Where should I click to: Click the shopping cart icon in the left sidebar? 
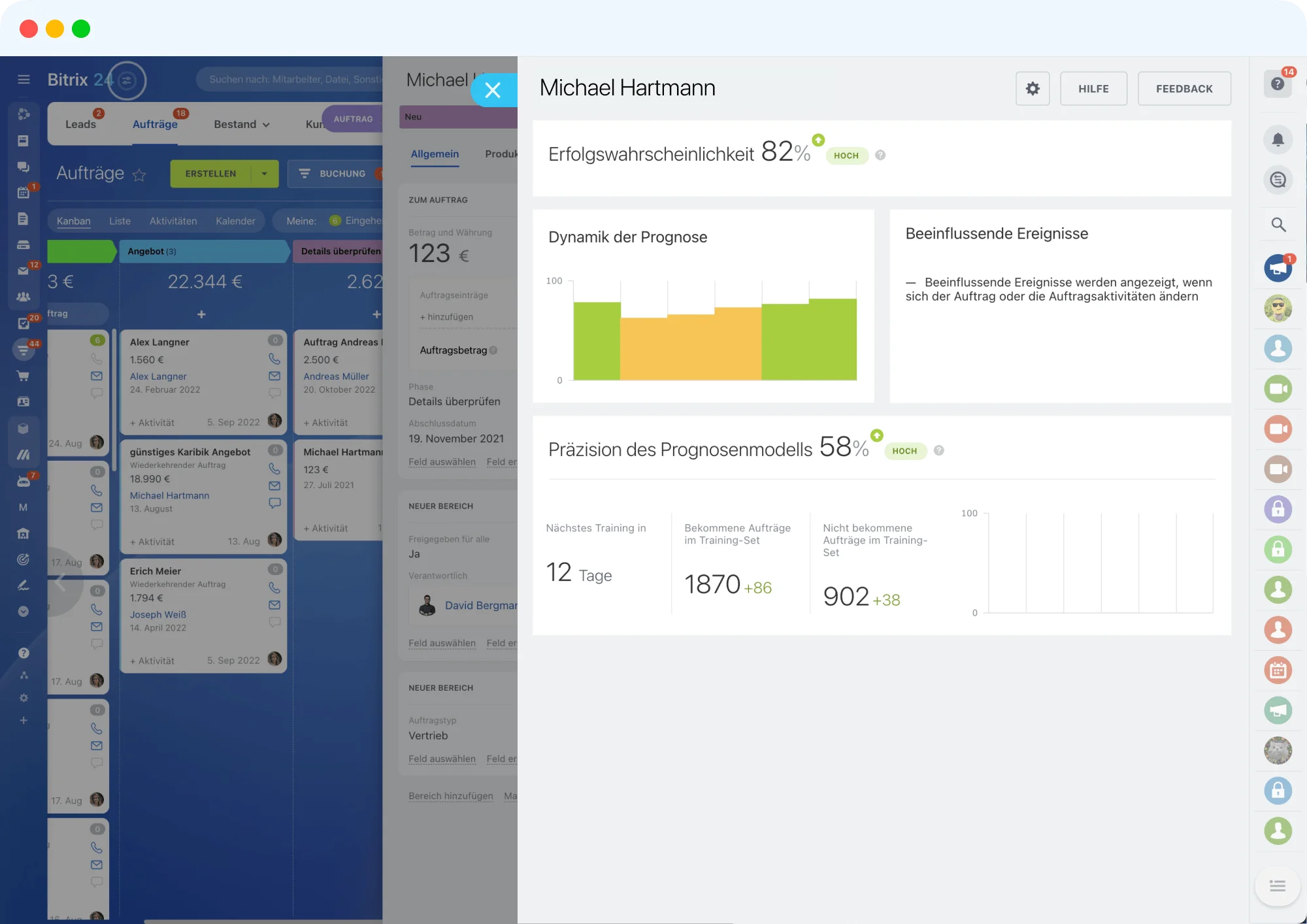pyautogui.click(x=23, y=376)
